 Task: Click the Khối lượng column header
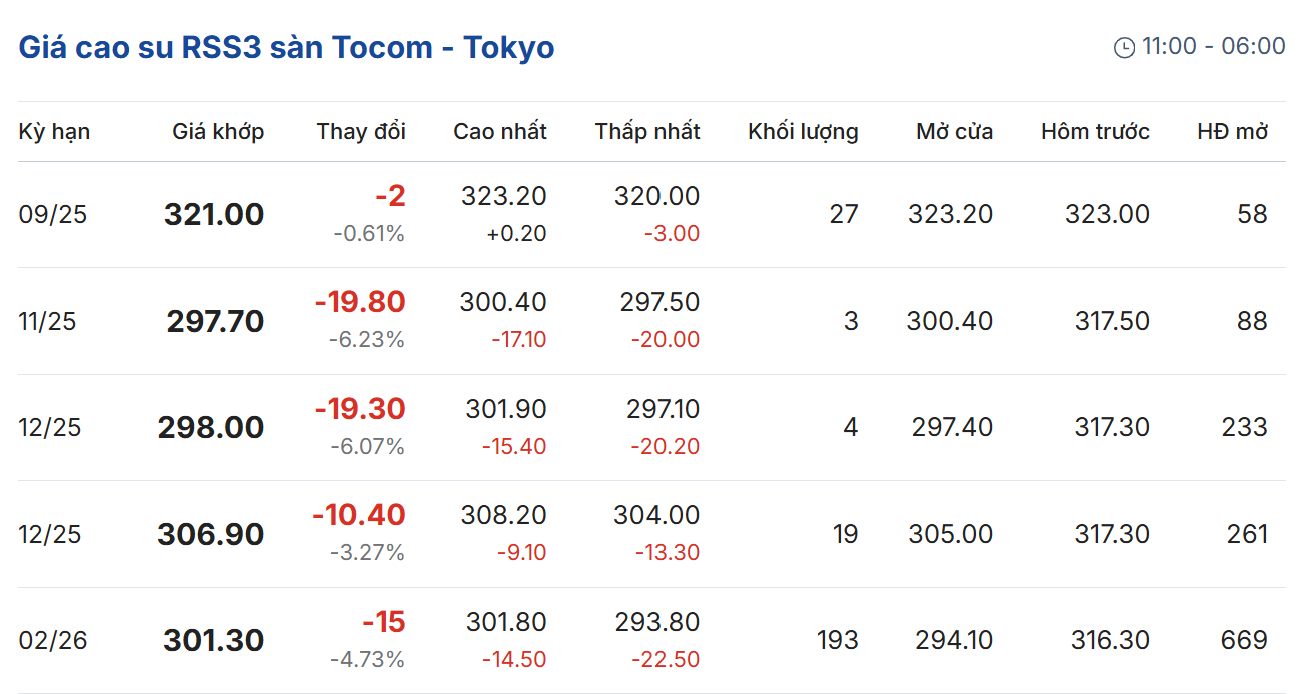[x=803, y=131]
